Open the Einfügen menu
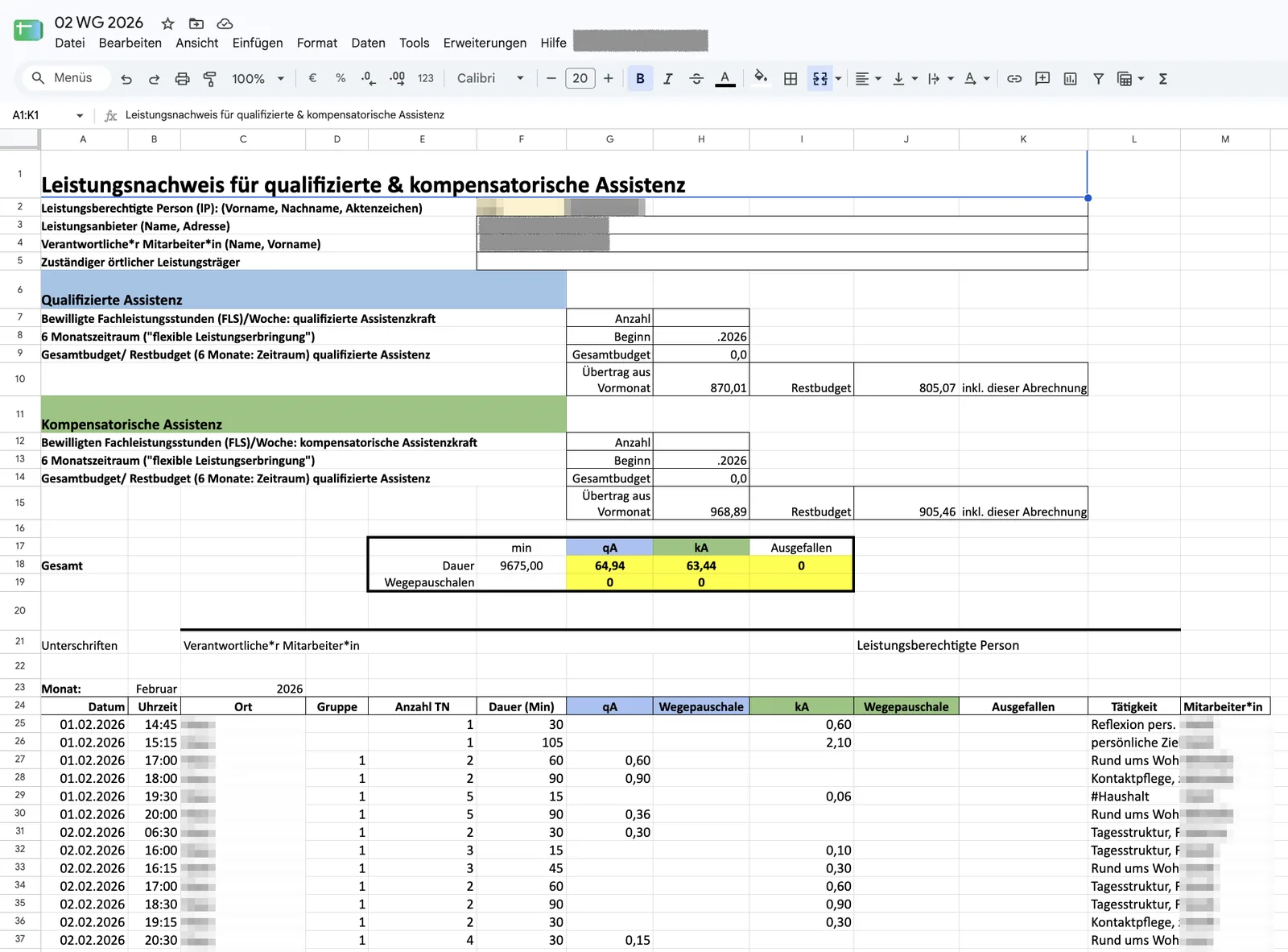 click(x=258, y=43)
